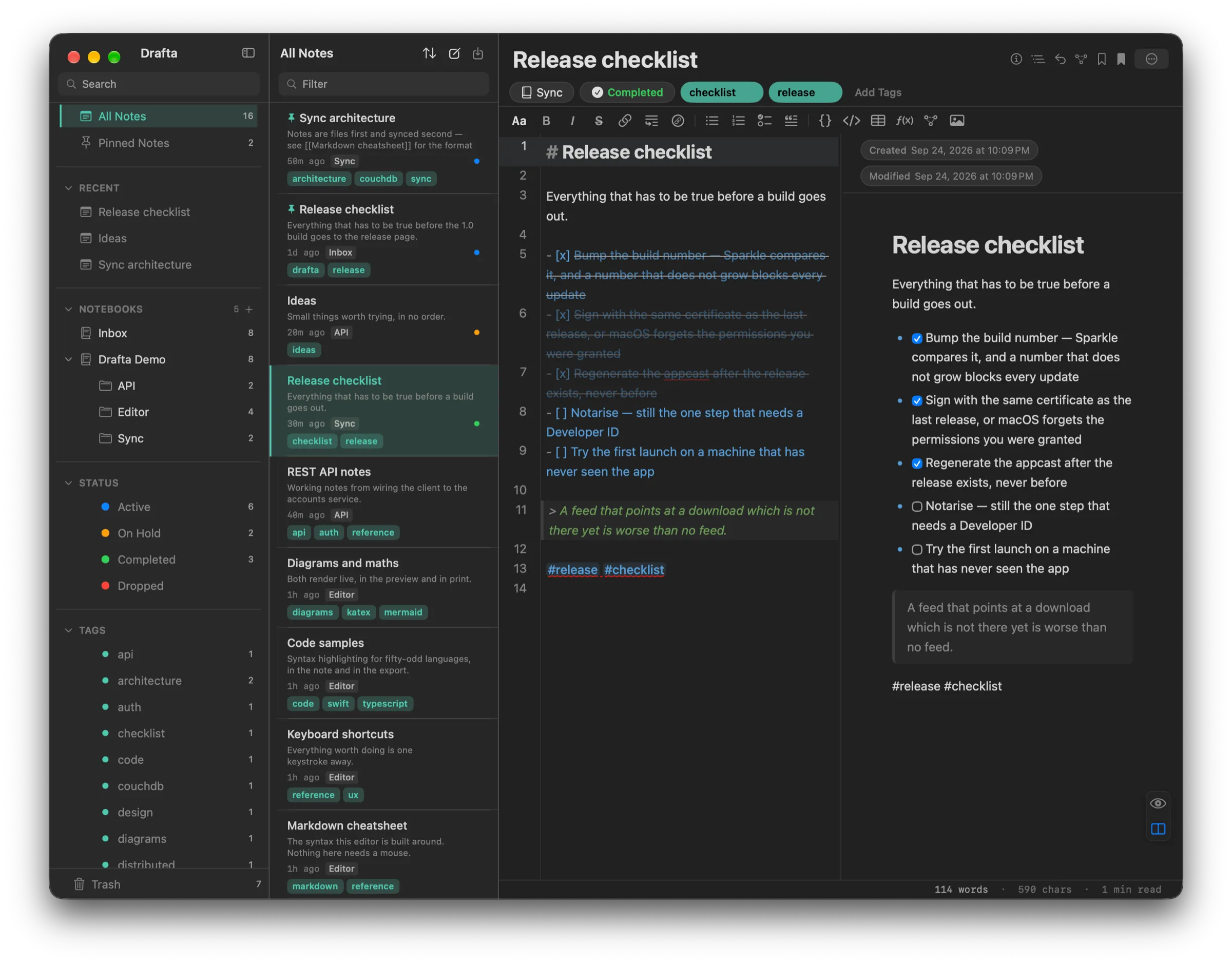Open the more options ellipsis button
This screenshot has width=1232, height=964.
click(x=1151, y=59)
